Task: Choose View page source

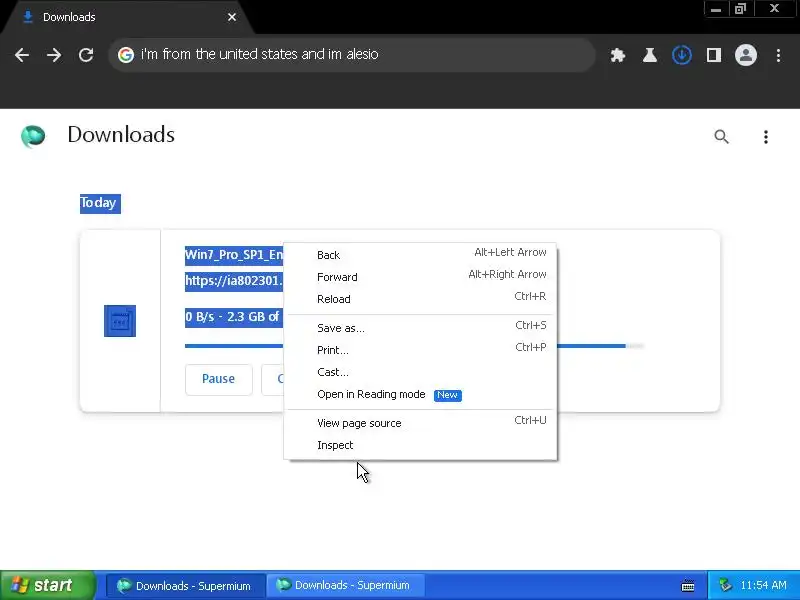Action: (420, 422)
